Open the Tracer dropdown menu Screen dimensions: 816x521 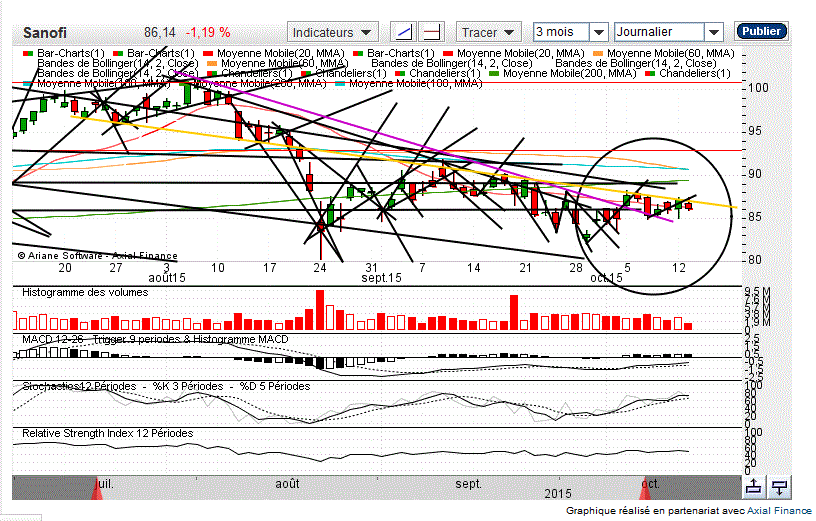click(488, 32)
